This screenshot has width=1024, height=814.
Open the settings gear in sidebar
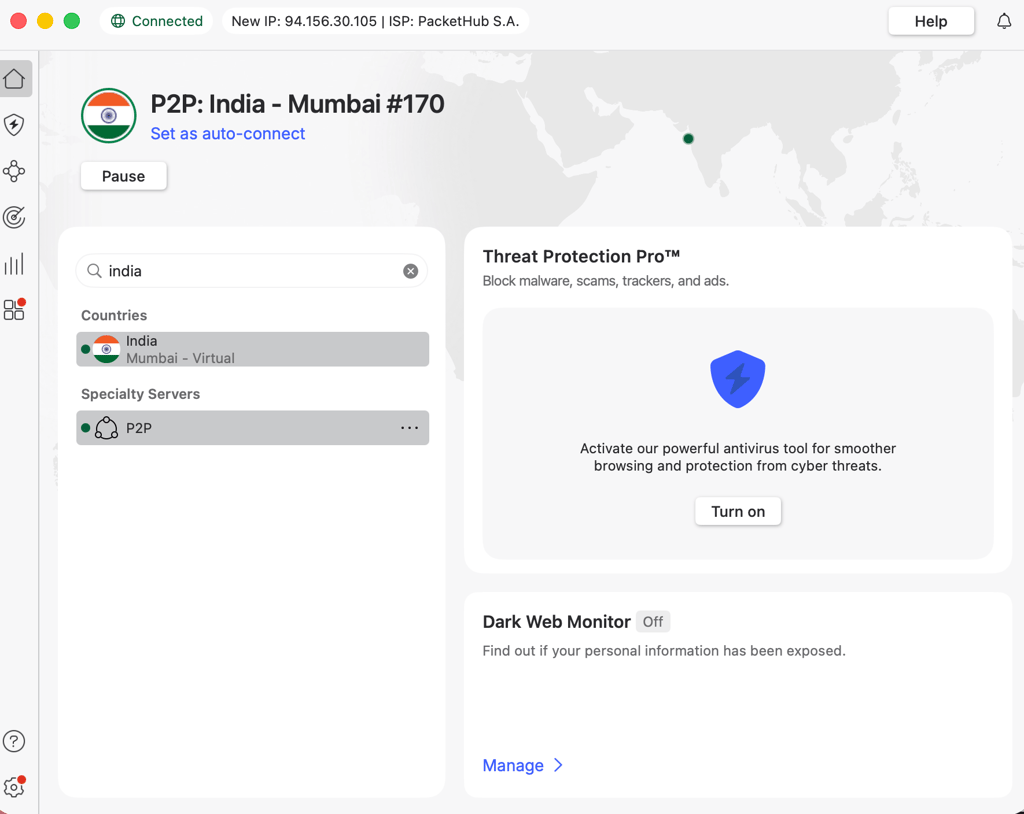tap(14, 787)
